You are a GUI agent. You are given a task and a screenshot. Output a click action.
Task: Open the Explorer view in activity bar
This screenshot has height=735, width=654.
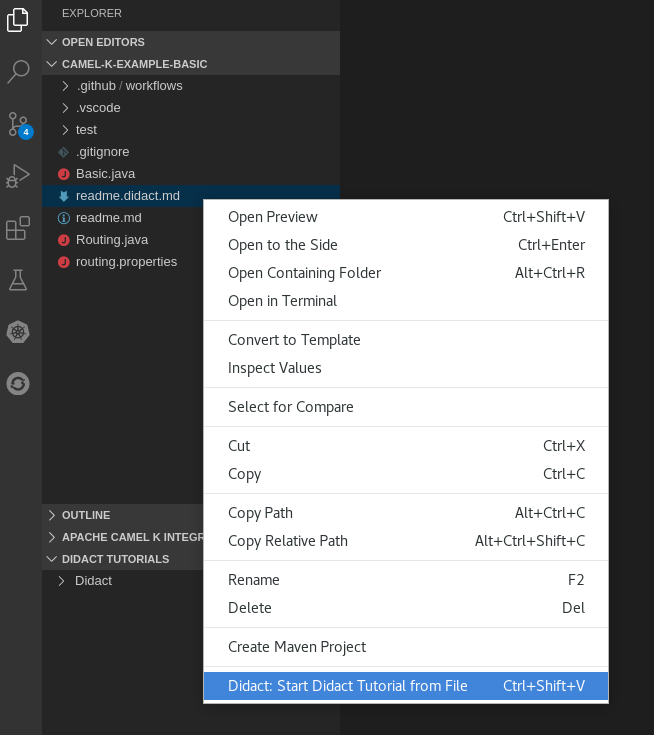click(x=18, y=19)
